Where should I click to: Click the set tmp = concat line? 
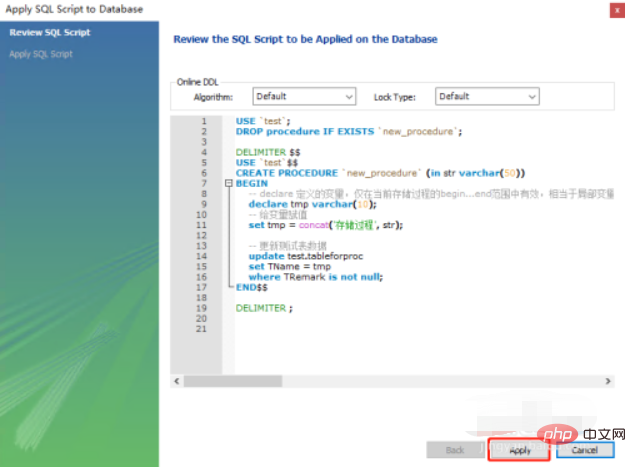(x=326, y=225)
